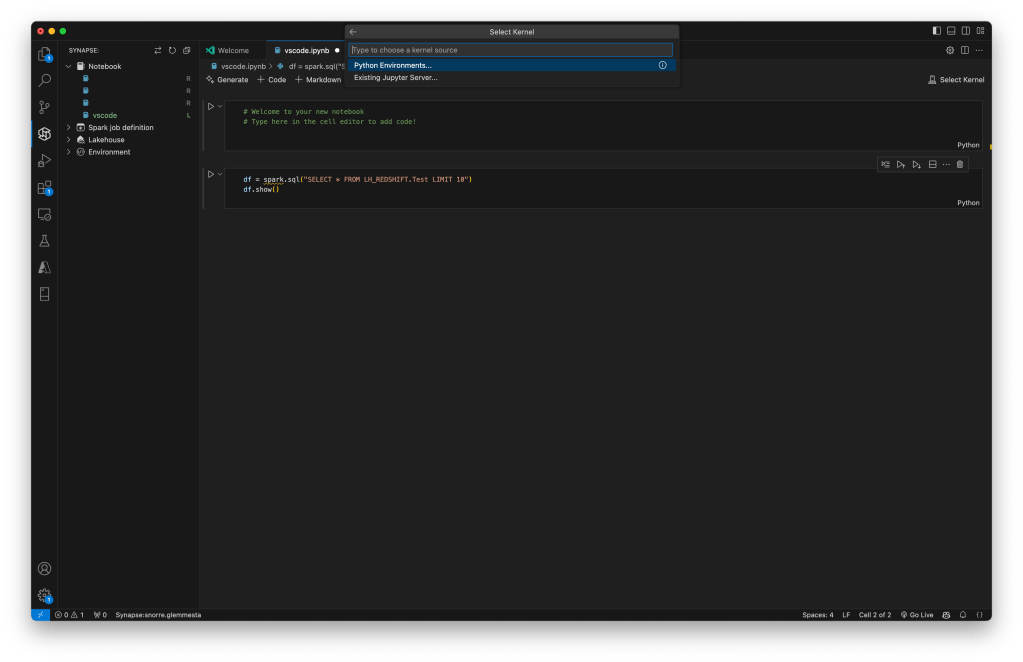Open the Source Control view
The image size is (1023, 662).
pyautogui.click(x=44, y=106)
